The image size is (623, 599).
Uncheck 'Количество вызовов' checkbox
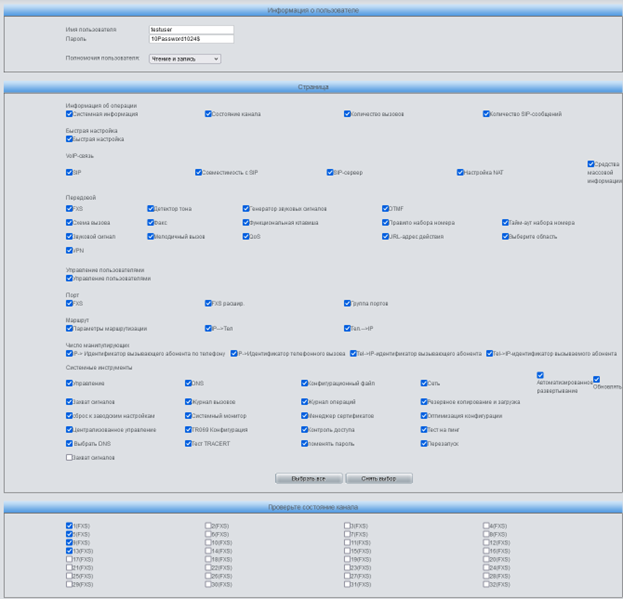(347, 114)
